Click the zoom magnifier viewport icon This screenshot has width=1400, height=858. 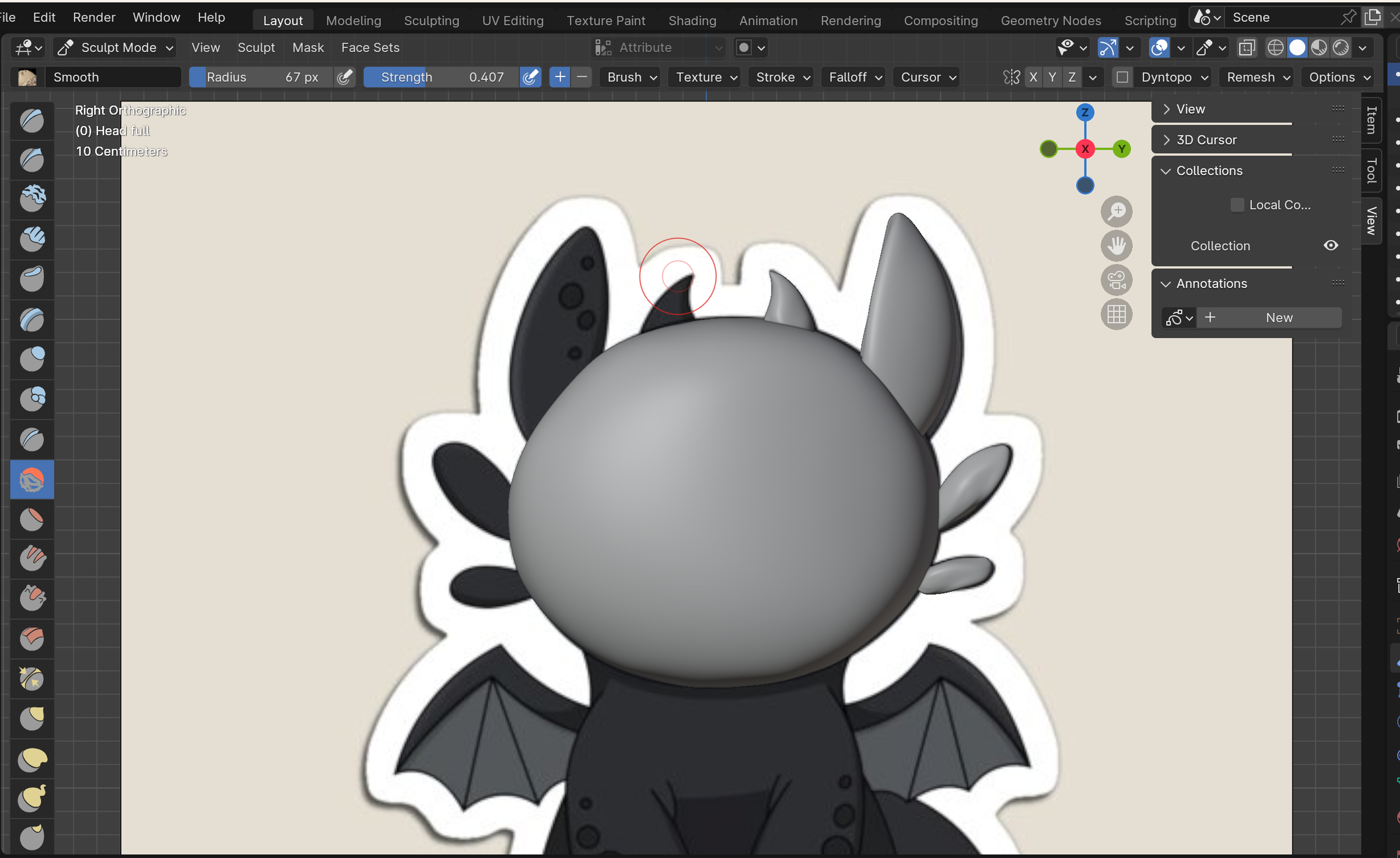coord(1116,211)
